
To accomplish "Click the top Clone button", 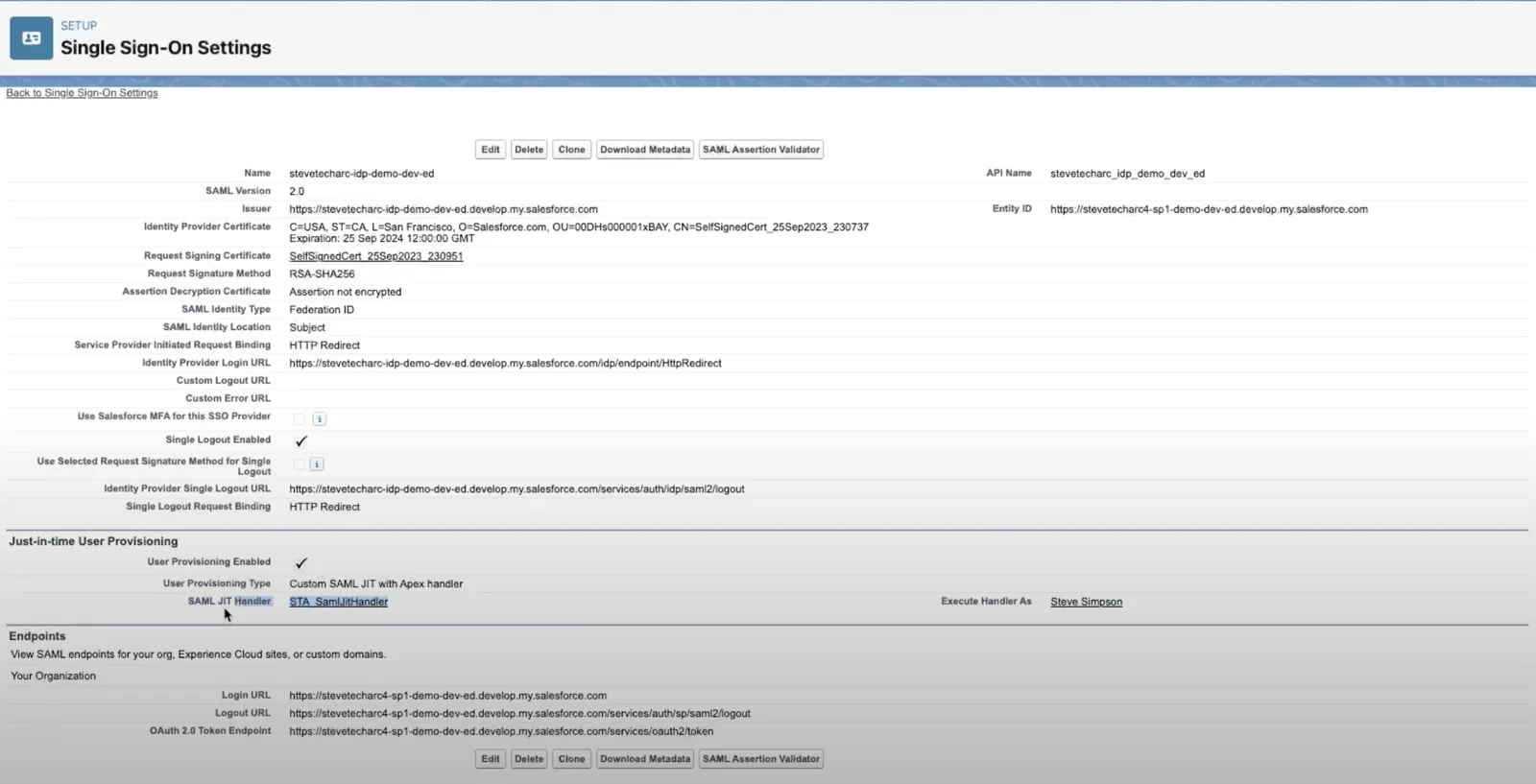I will tap(572, 150).
